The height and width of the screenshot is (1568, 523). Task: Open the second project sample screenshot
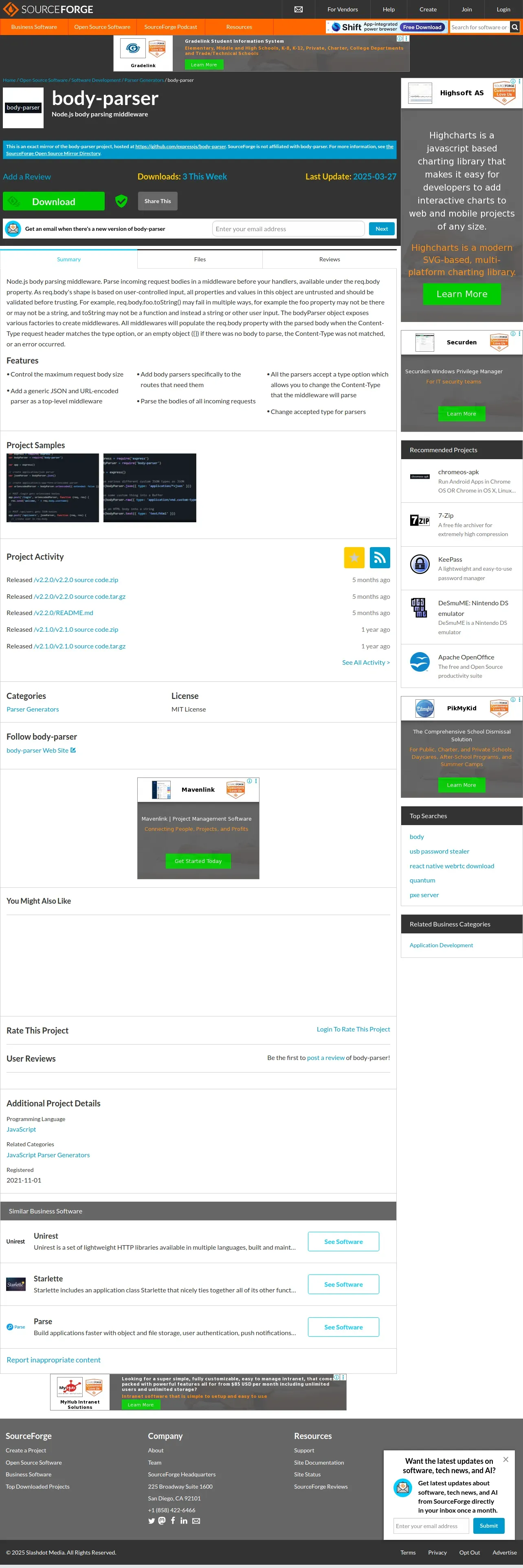[x=150, y=488]
